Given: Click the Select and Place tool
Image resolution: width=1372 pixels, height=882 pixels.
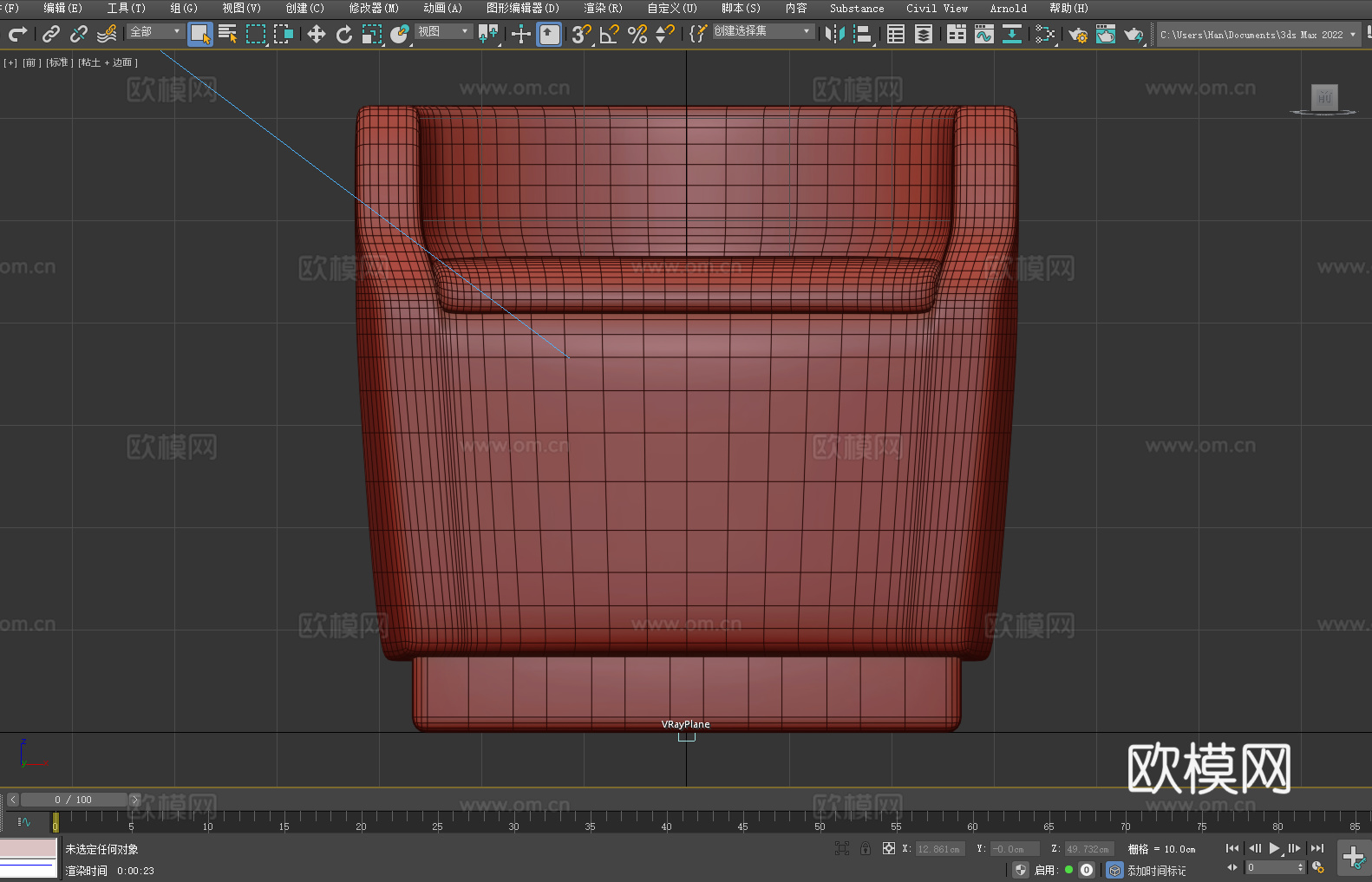Looking at the screenshot, I should (x=400, y=34).
